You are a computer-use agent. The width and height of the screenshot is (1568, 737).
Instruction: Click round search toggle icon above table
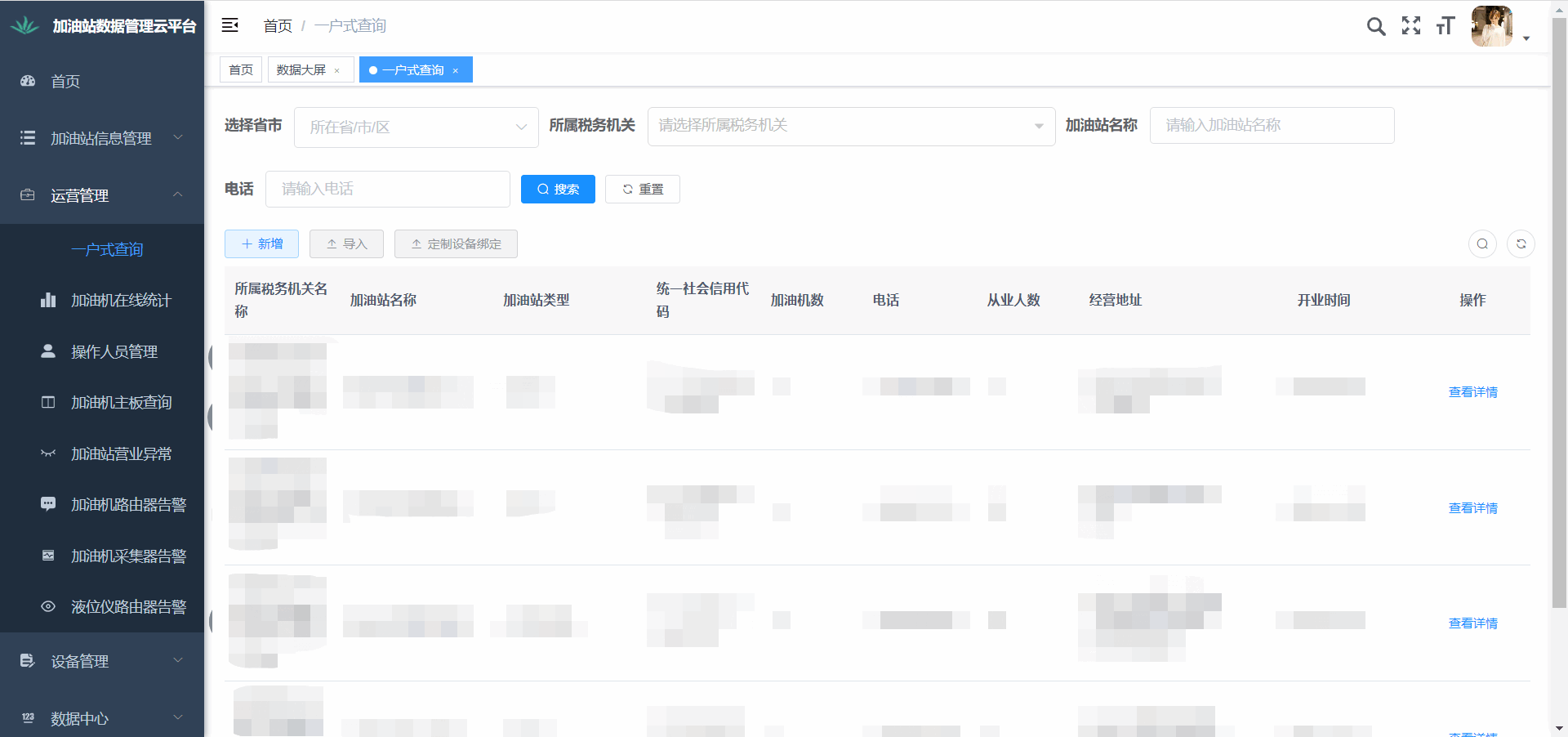point(1482,244)
